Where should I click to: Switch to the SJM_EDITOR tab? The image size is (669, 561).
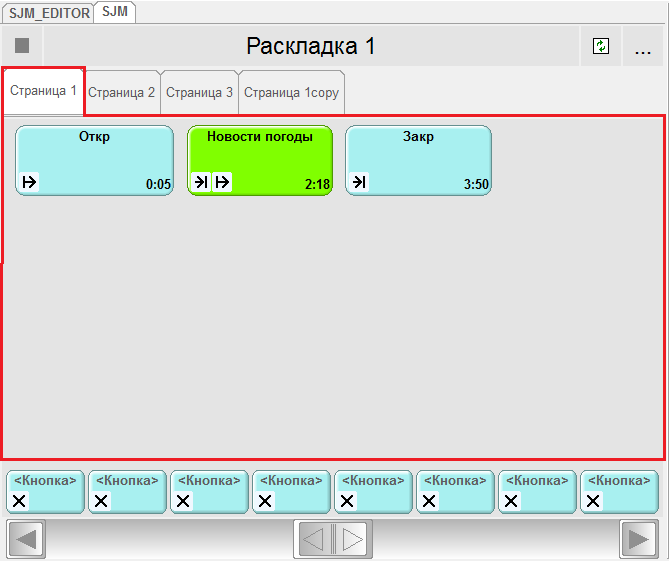pyautogui.click(x=48, y=13)
